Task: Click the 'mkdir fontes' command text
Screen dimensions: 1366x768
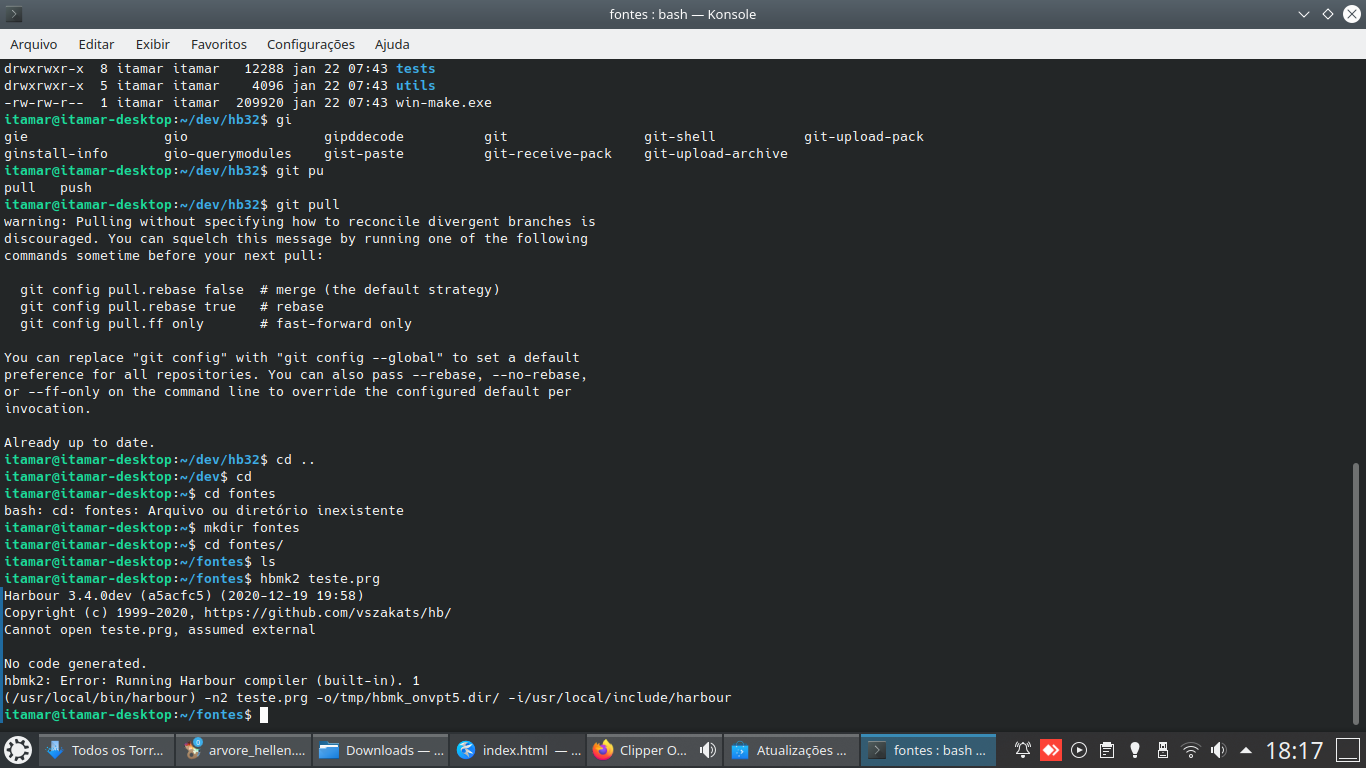Action: [x=252, y=527]
